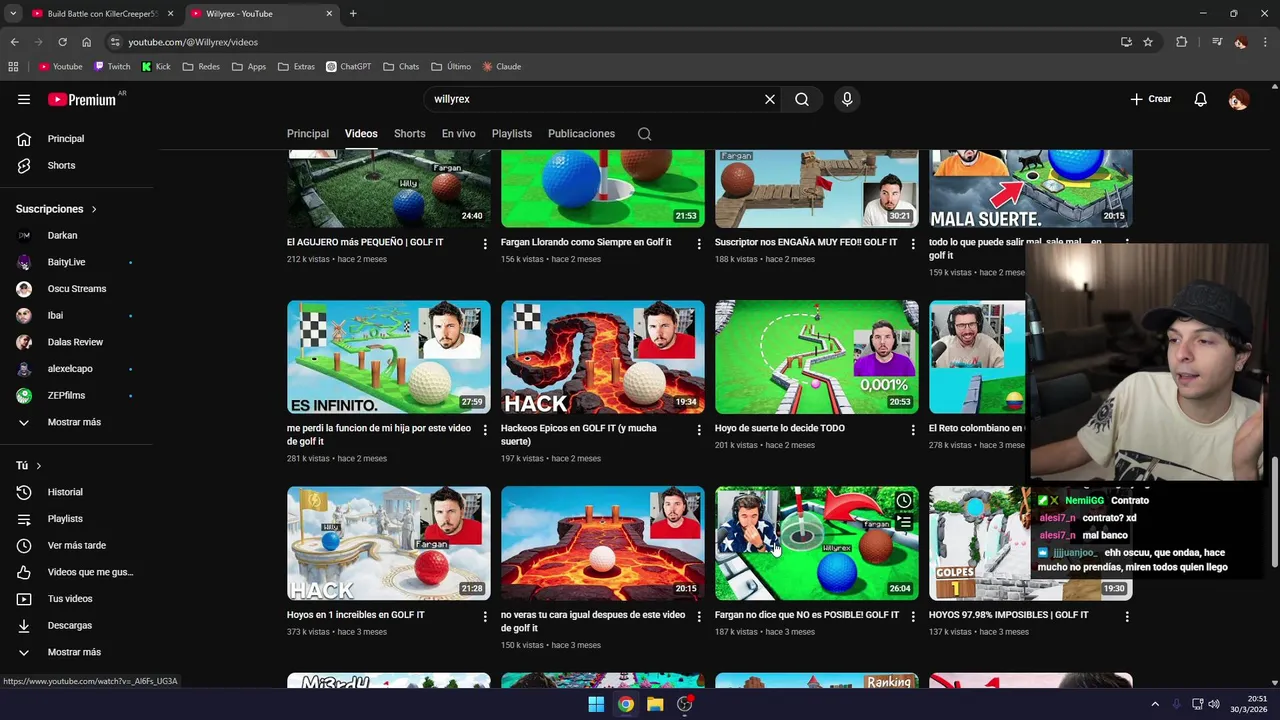This screenshot has height=720, width=1280.
Task: Open the account avatar menu
Action: [1238, 99]
